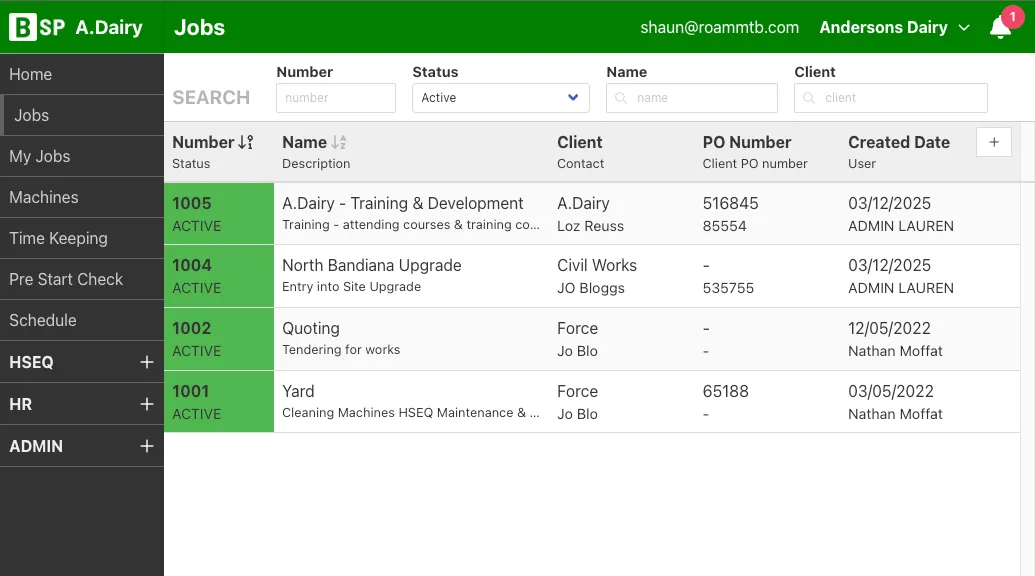The width and height of the screenshot is (1035, 576).
Task: Open the Status filter dropdown
Action: 500,98
